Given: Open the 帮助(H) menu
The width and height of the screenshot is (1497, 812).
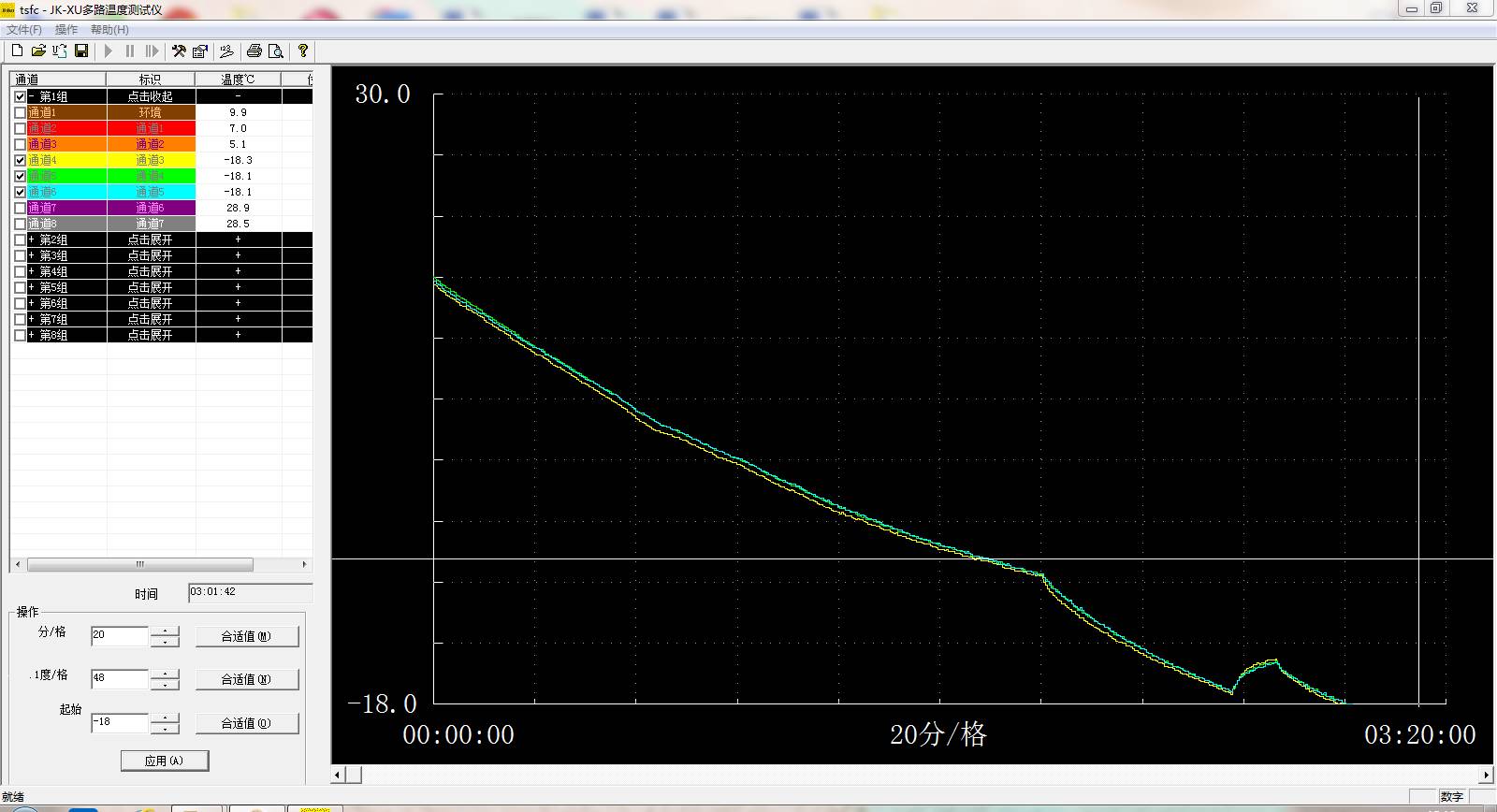Looking at the screenshot, I should tap(109, 30).
